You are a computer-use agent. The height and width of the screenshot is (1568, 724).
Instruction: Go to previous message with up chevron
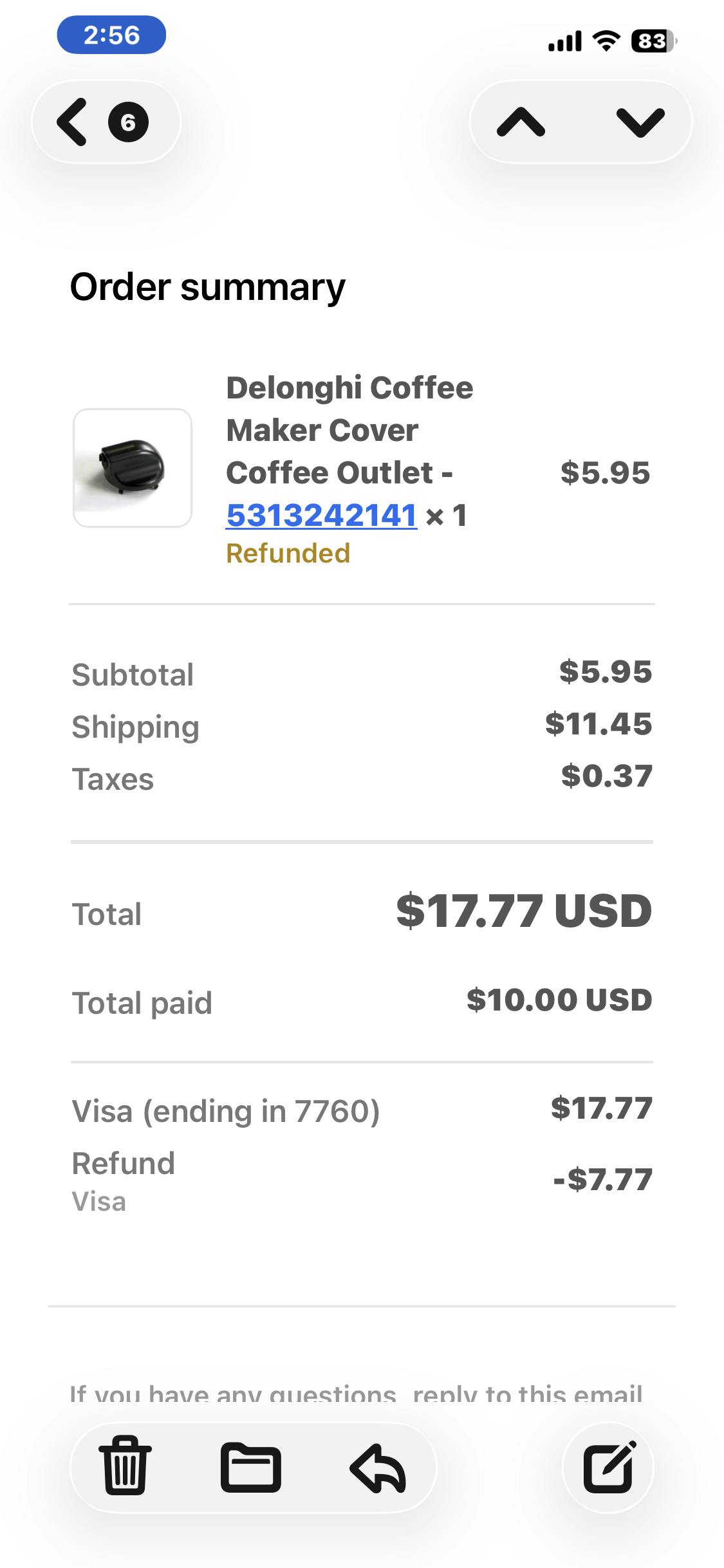(521, 122)
